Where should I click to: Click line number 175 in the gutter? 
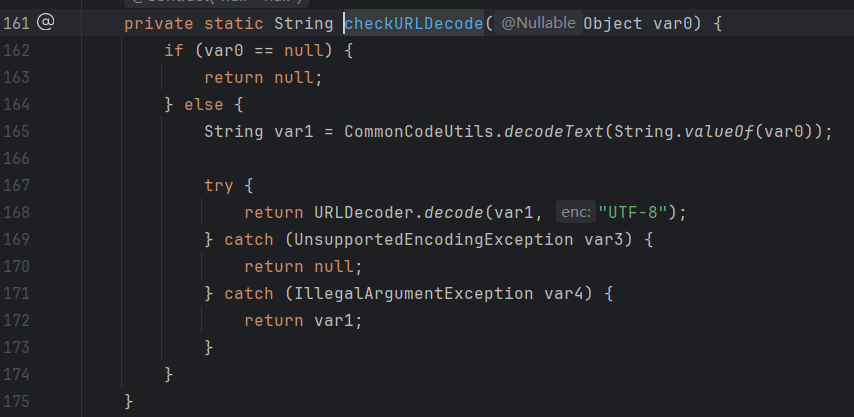point(17,401)
